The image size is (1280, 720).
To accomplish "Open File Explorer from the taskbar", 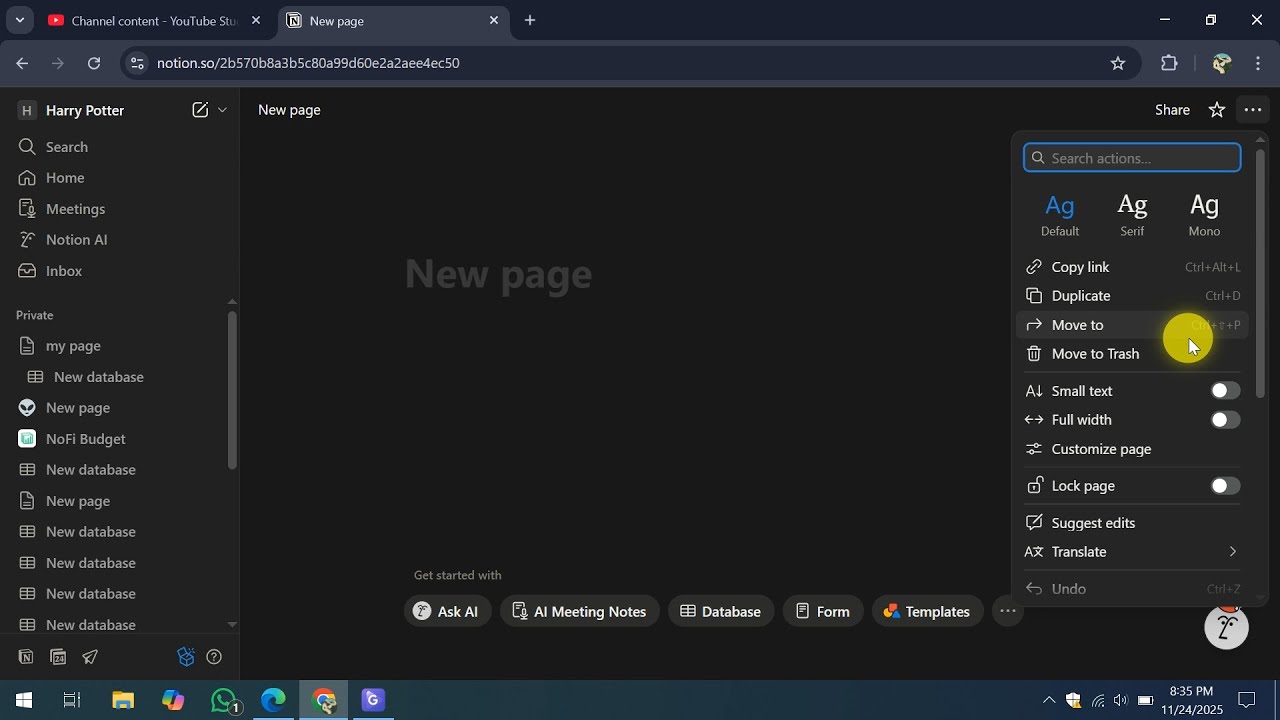I will tap(123, 700).
